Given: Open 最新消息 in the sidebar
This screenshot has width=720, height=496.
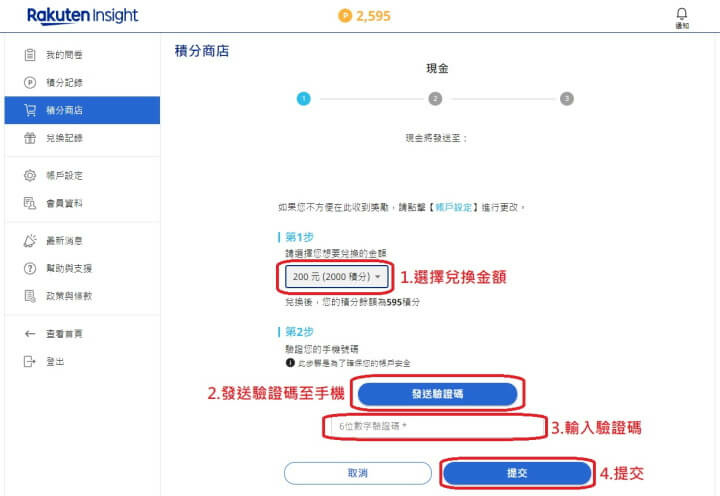Looking at the screenshot, I should click(x=64, y=241).
